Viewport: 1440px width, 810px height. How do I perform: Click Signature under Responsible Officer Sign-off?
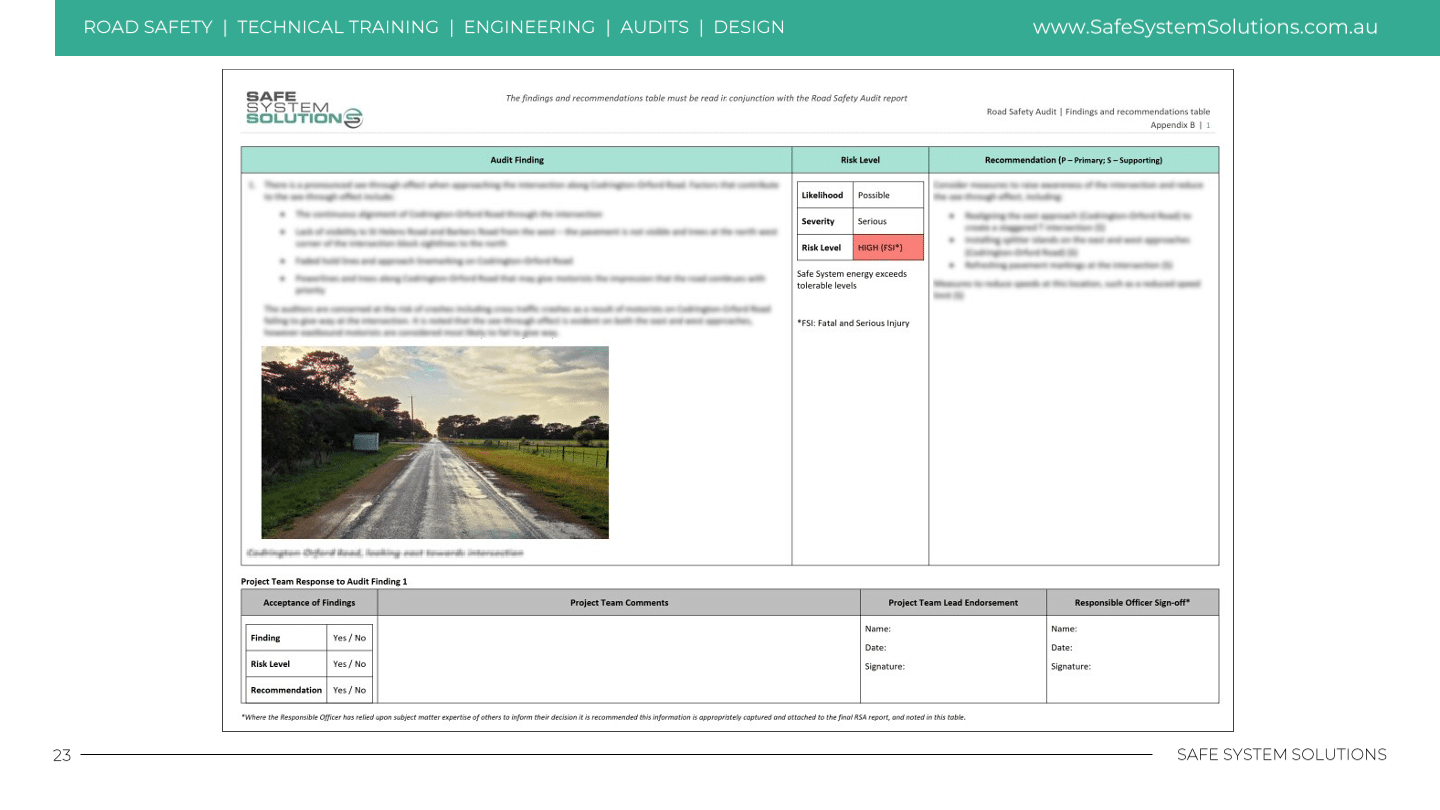click(x=1070, y=666)
